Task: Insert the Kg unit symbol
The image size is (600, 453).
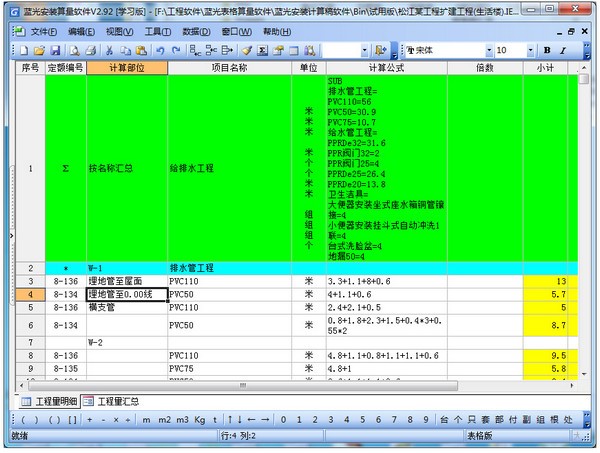Action: [200, 420]
